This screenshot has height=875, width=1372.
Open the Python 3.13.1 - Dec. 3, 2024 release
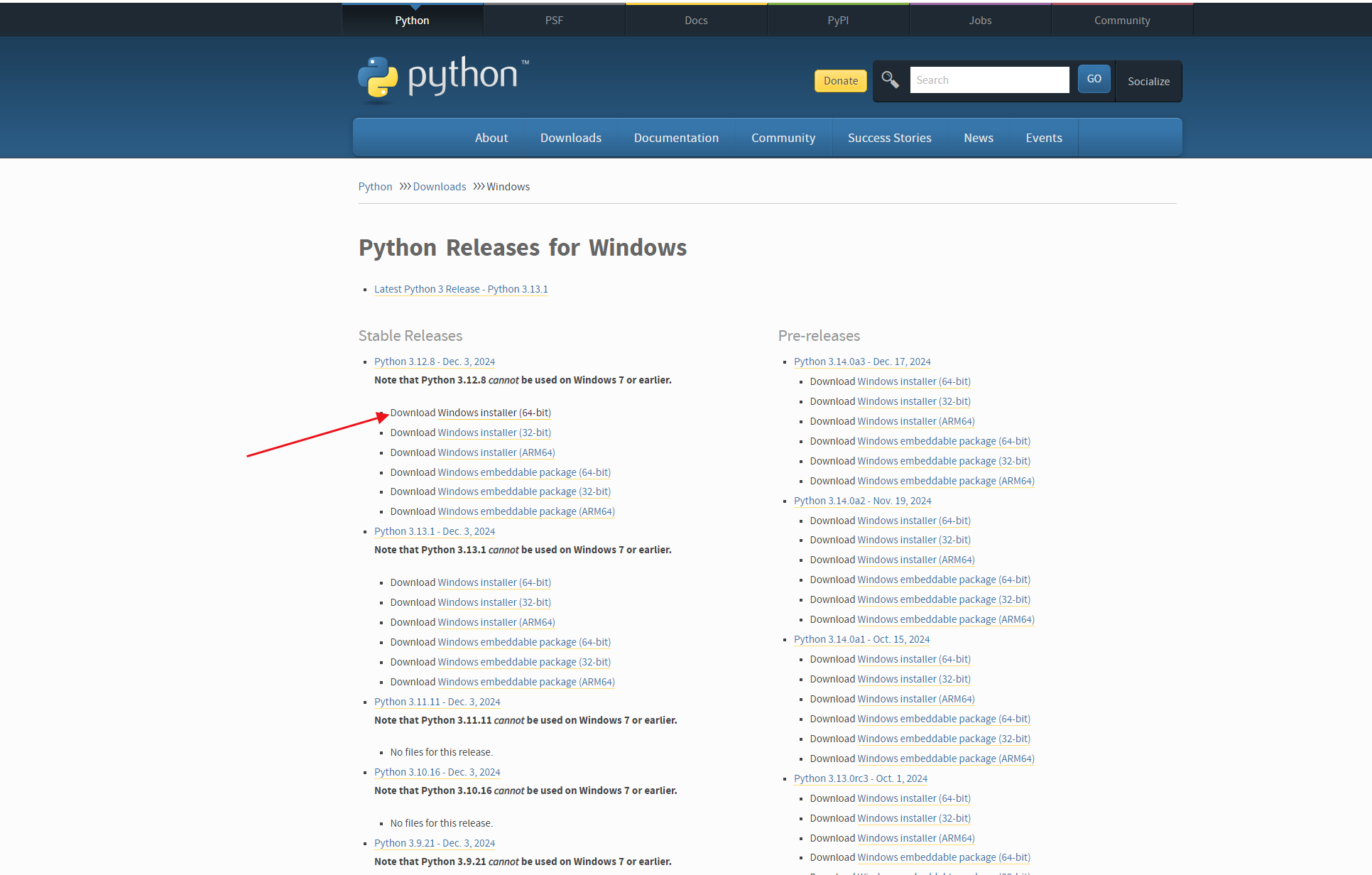pyautogui.click(x=435, y=531)
